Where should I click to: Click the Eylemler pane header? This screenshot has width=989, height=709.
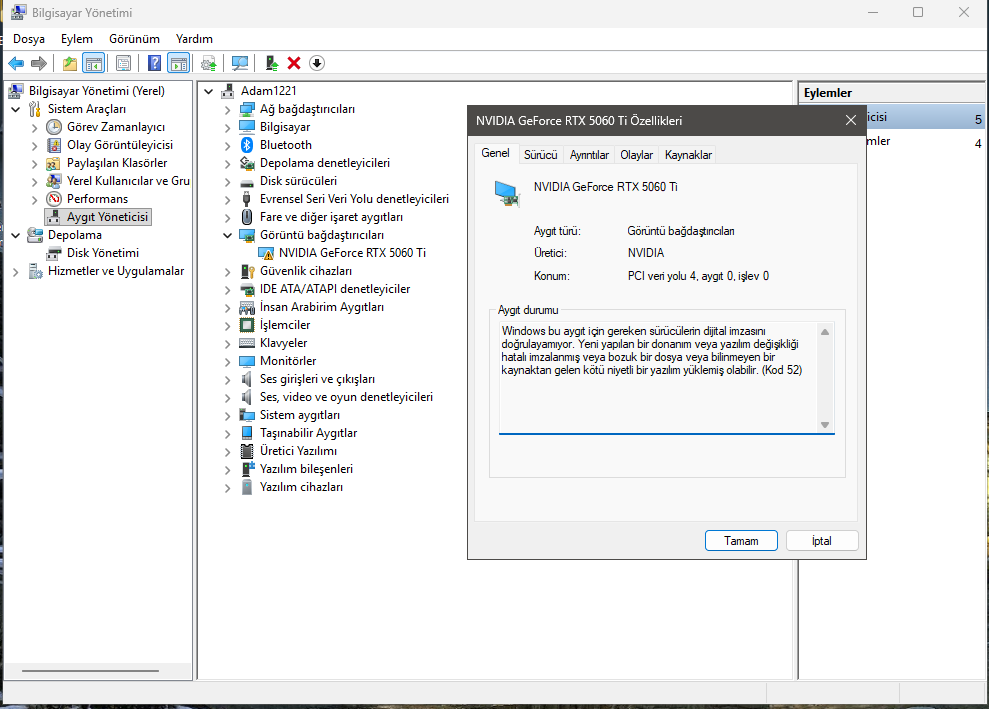click(891, 93)
